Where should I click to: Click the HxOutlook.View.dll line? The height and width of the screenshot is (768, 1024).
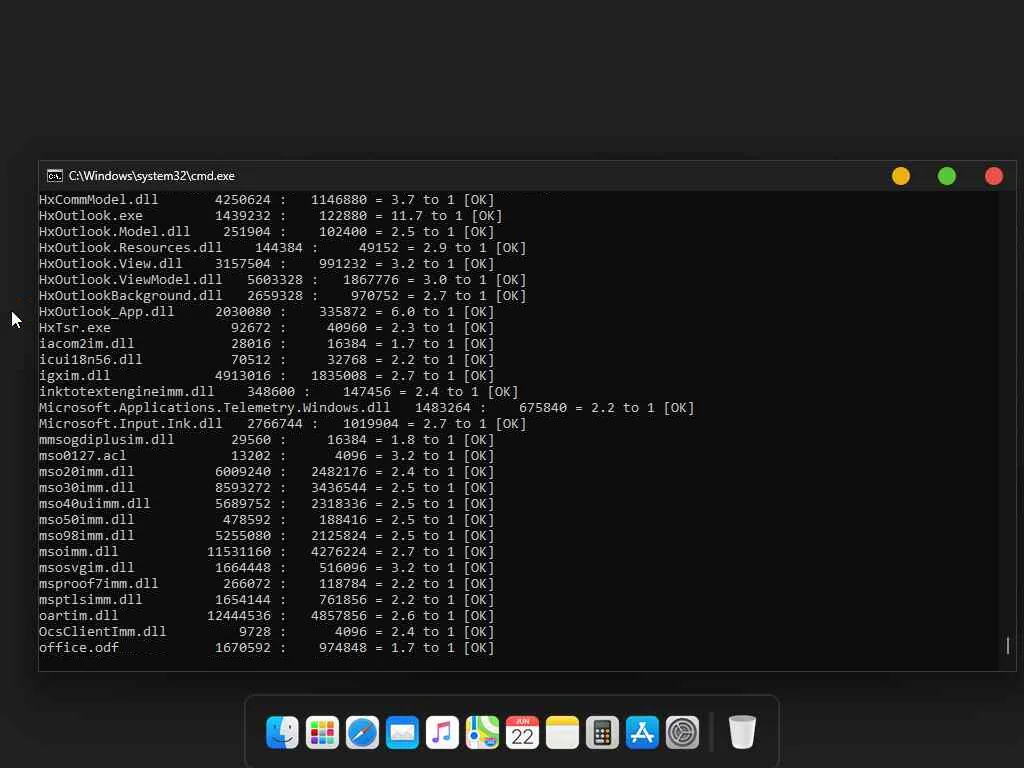266,264
